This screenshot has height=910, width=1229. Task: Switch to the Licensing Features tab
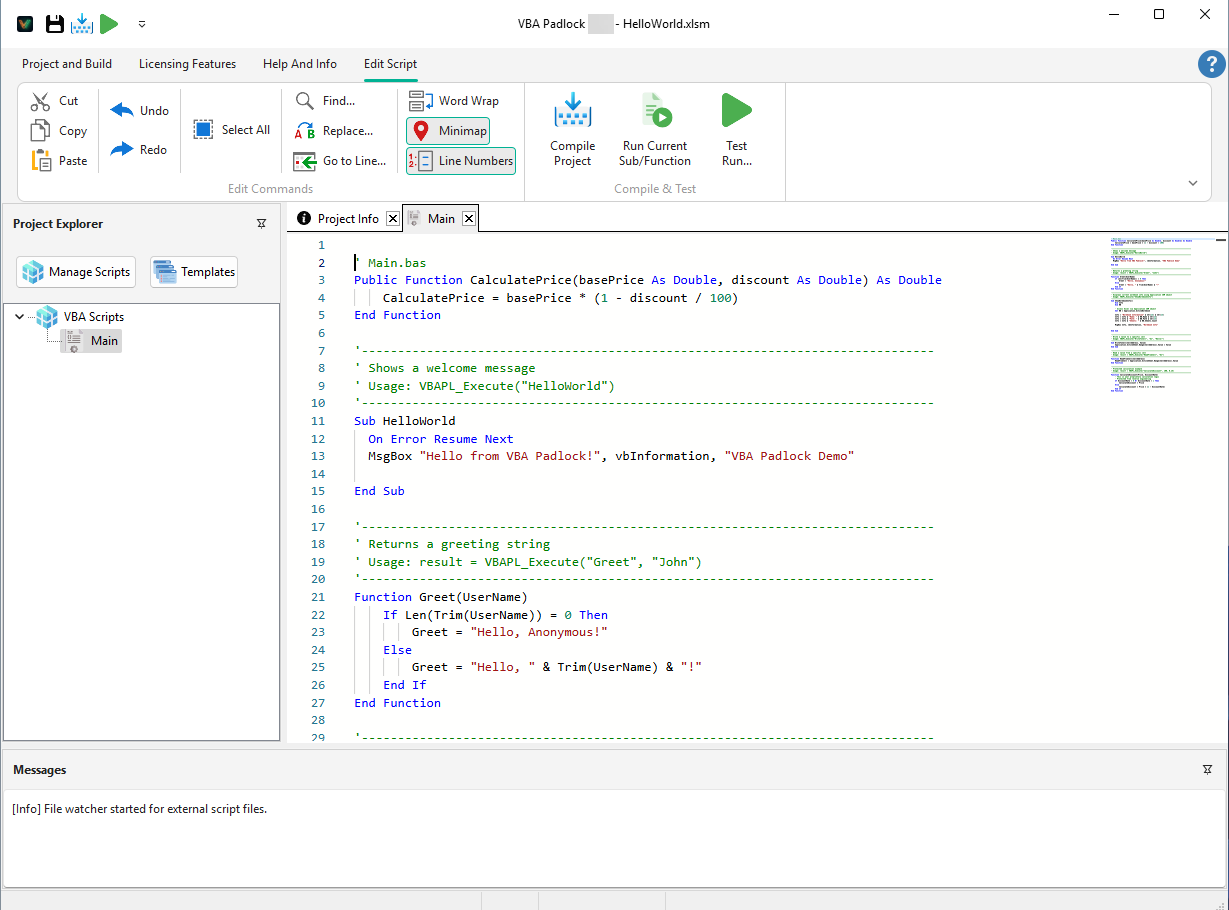click(187, 63)
